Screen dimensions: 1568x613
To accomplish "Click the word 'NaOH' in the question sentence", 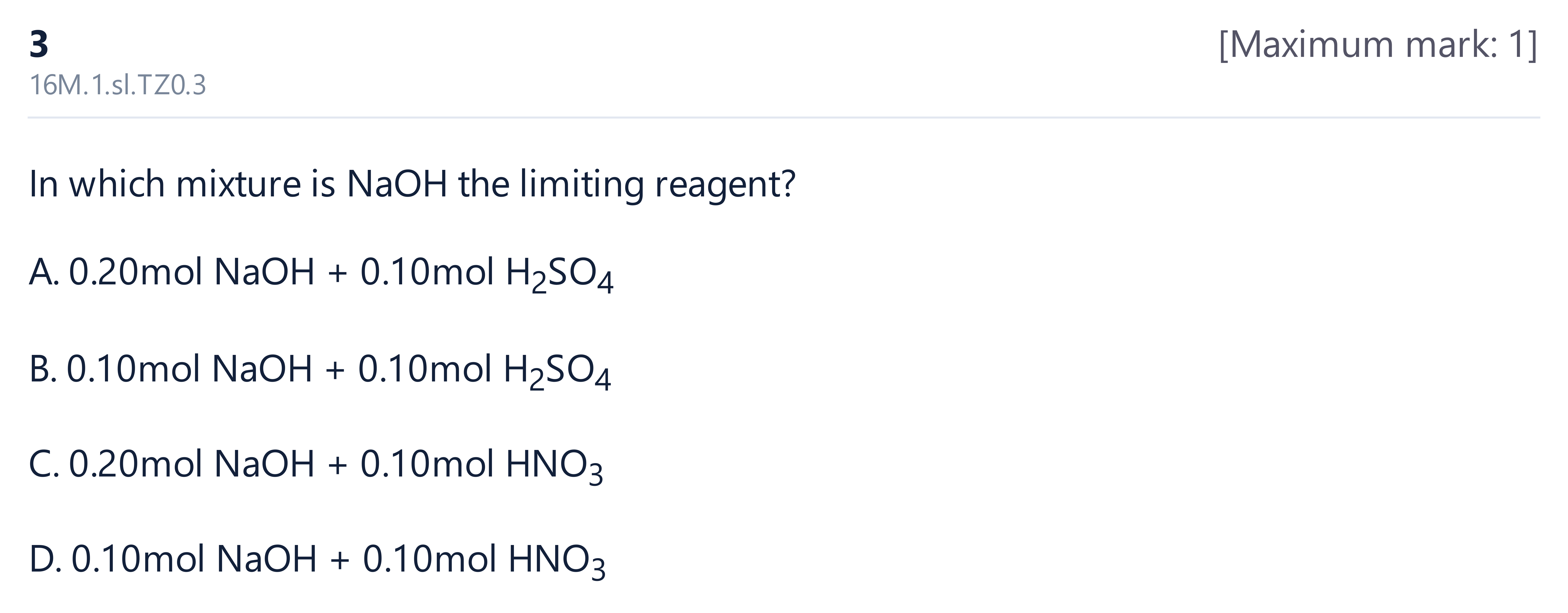I will click(398, 184).
